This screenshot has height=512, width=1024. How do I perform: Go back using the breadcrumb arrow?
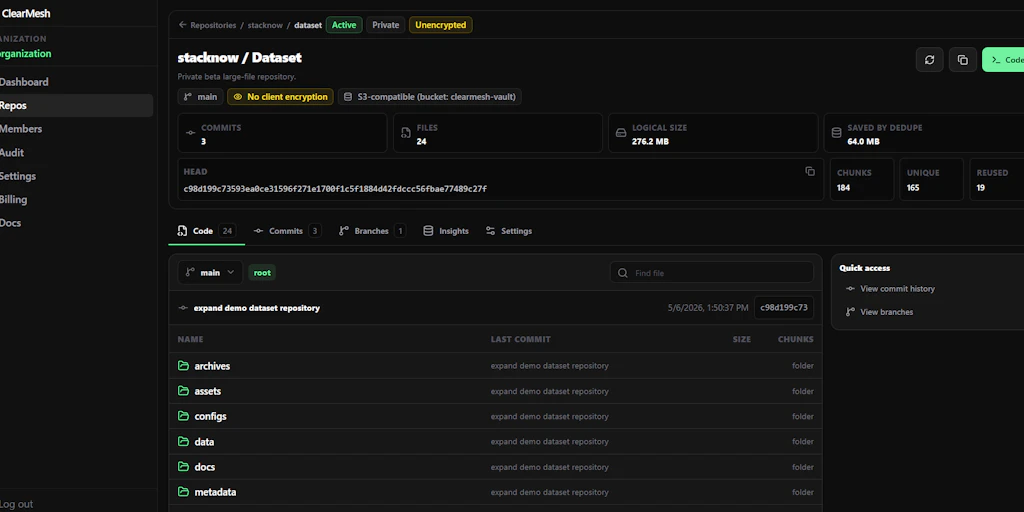(x=182, y=25)
